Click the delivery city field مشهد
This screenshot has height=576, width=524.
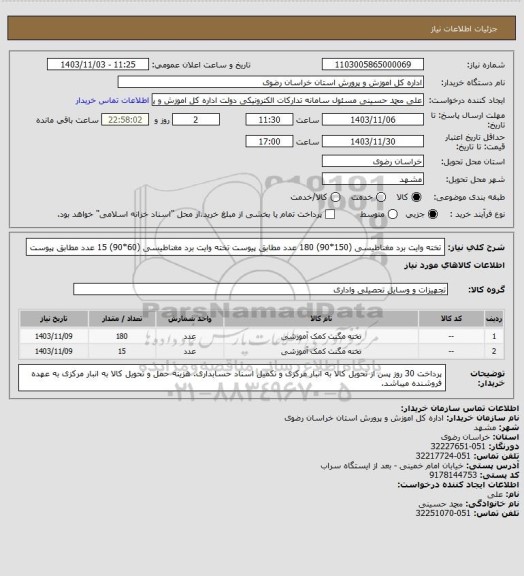click(373, 179)
